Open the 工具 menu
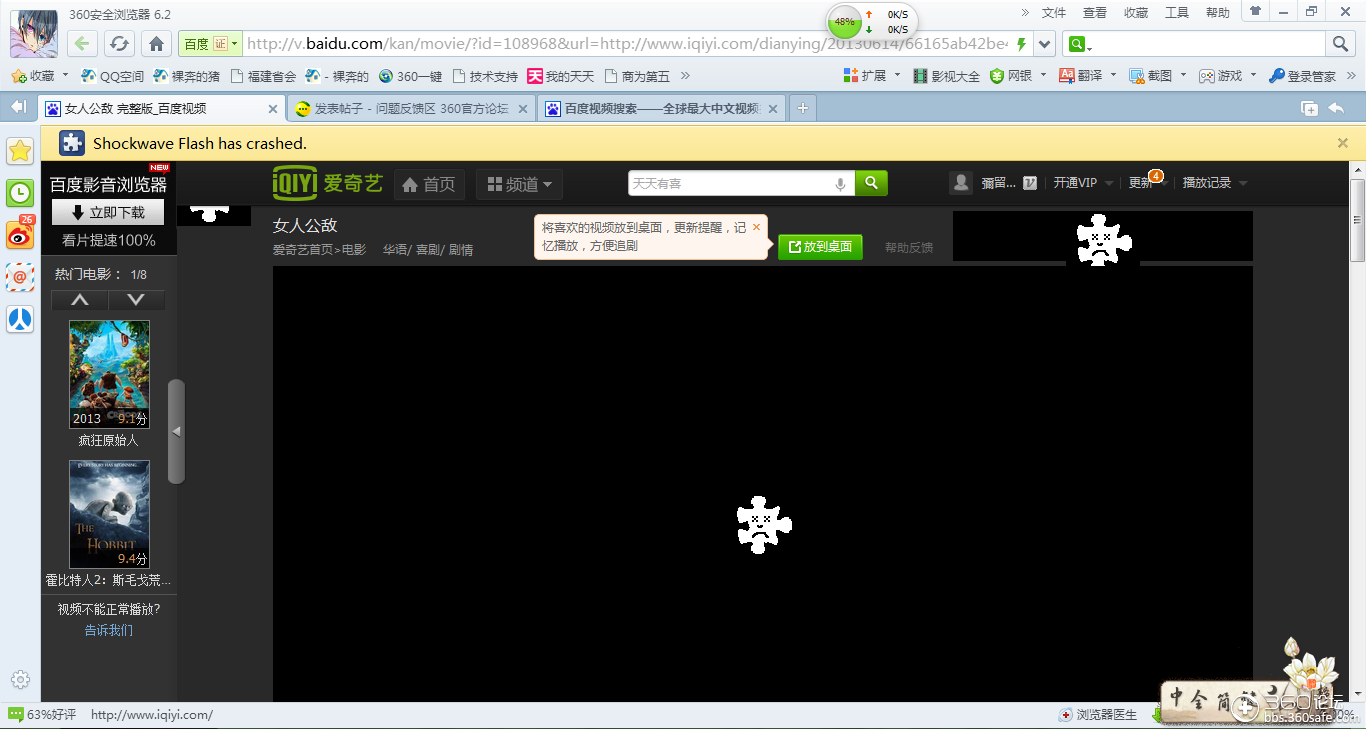Screen dimensions: 1366x729 [x=1177, y=13]
